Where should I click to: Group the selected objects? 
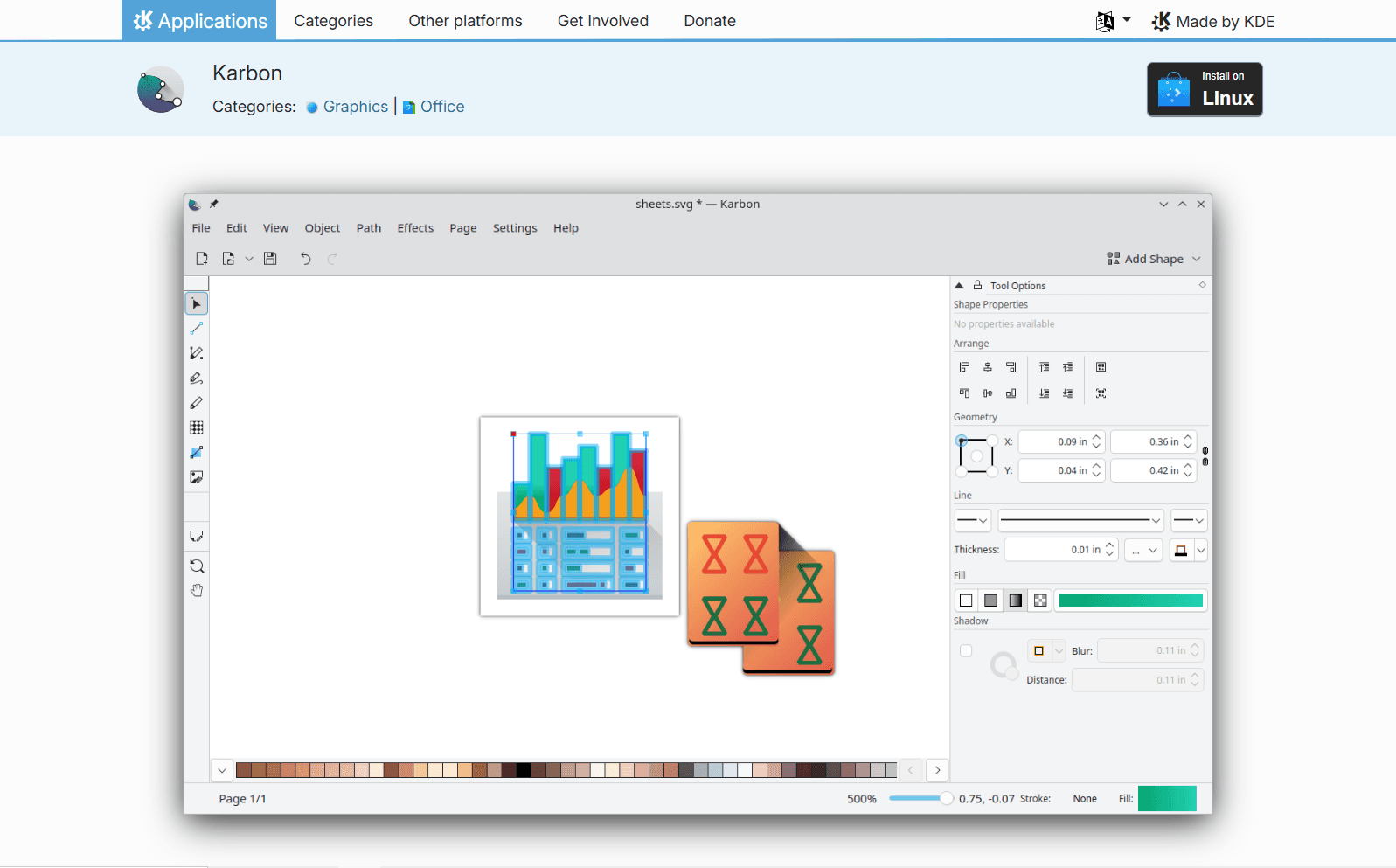[1101, 367]
